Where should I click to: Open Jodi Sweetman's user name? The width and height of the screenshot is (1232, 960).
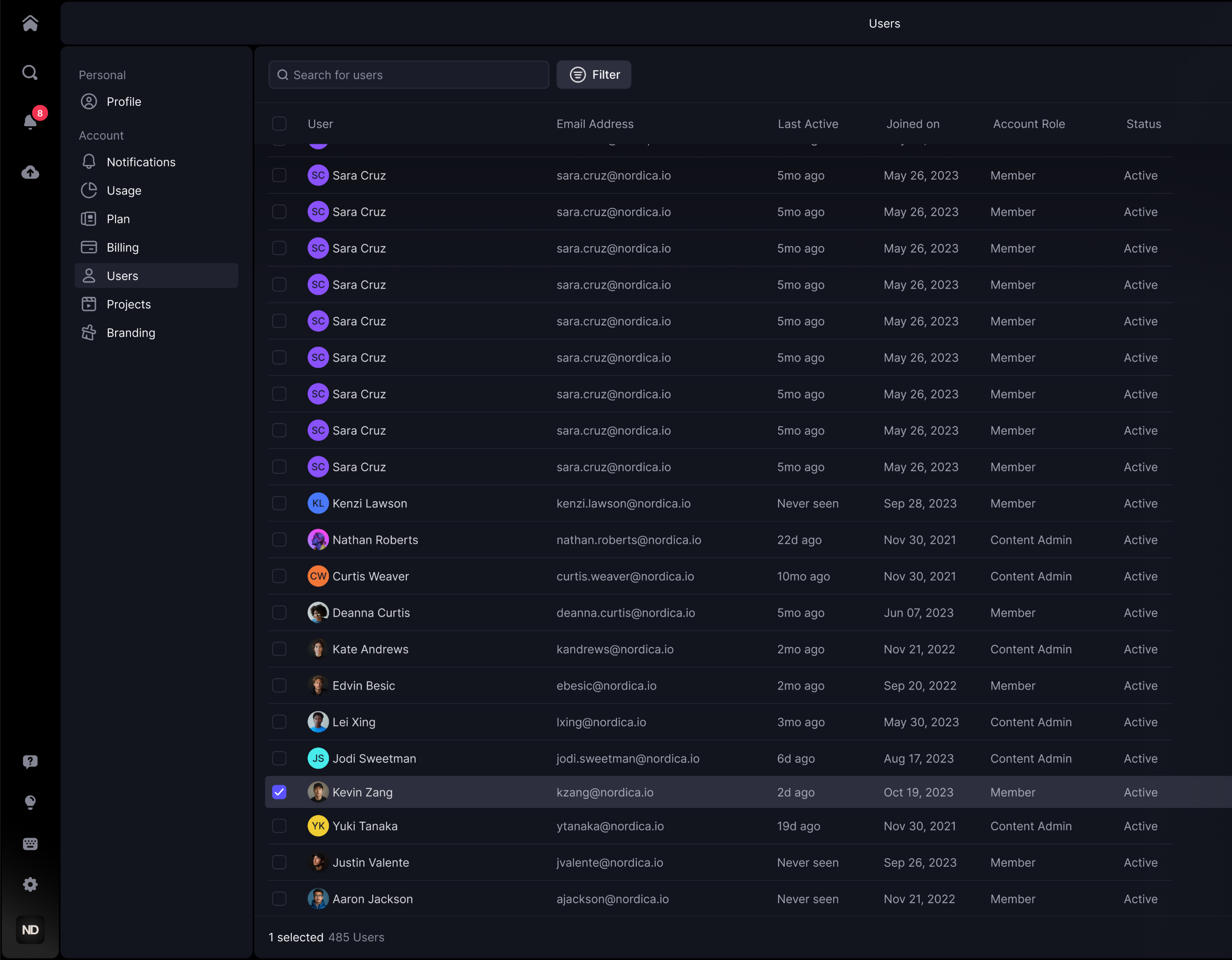tap(374, 758)
